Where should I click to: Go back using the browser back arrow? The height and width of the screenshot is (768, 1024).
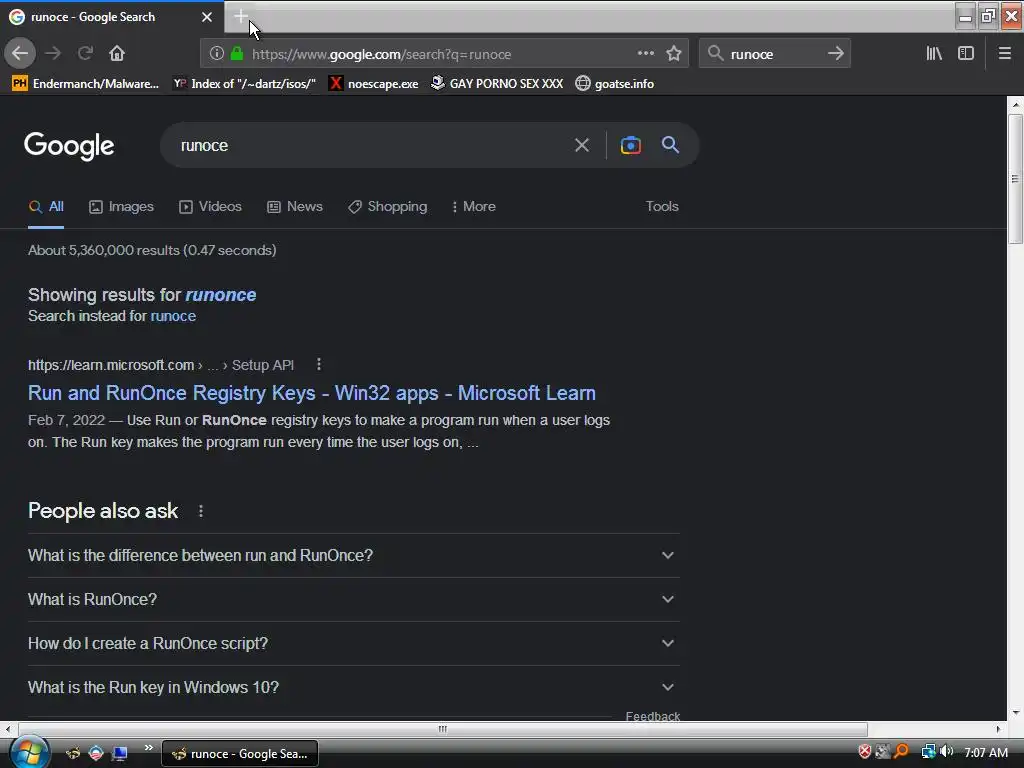(20, 54)
